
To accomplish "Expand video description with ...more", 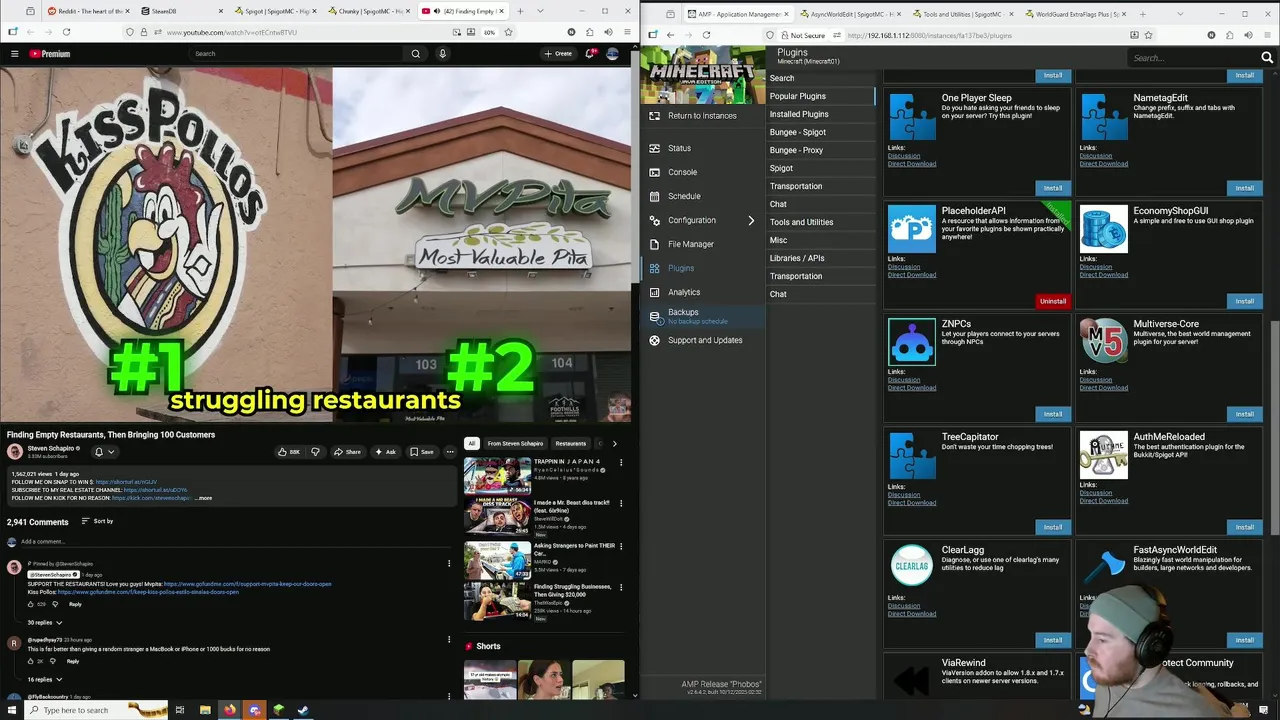I will (203, 498).
